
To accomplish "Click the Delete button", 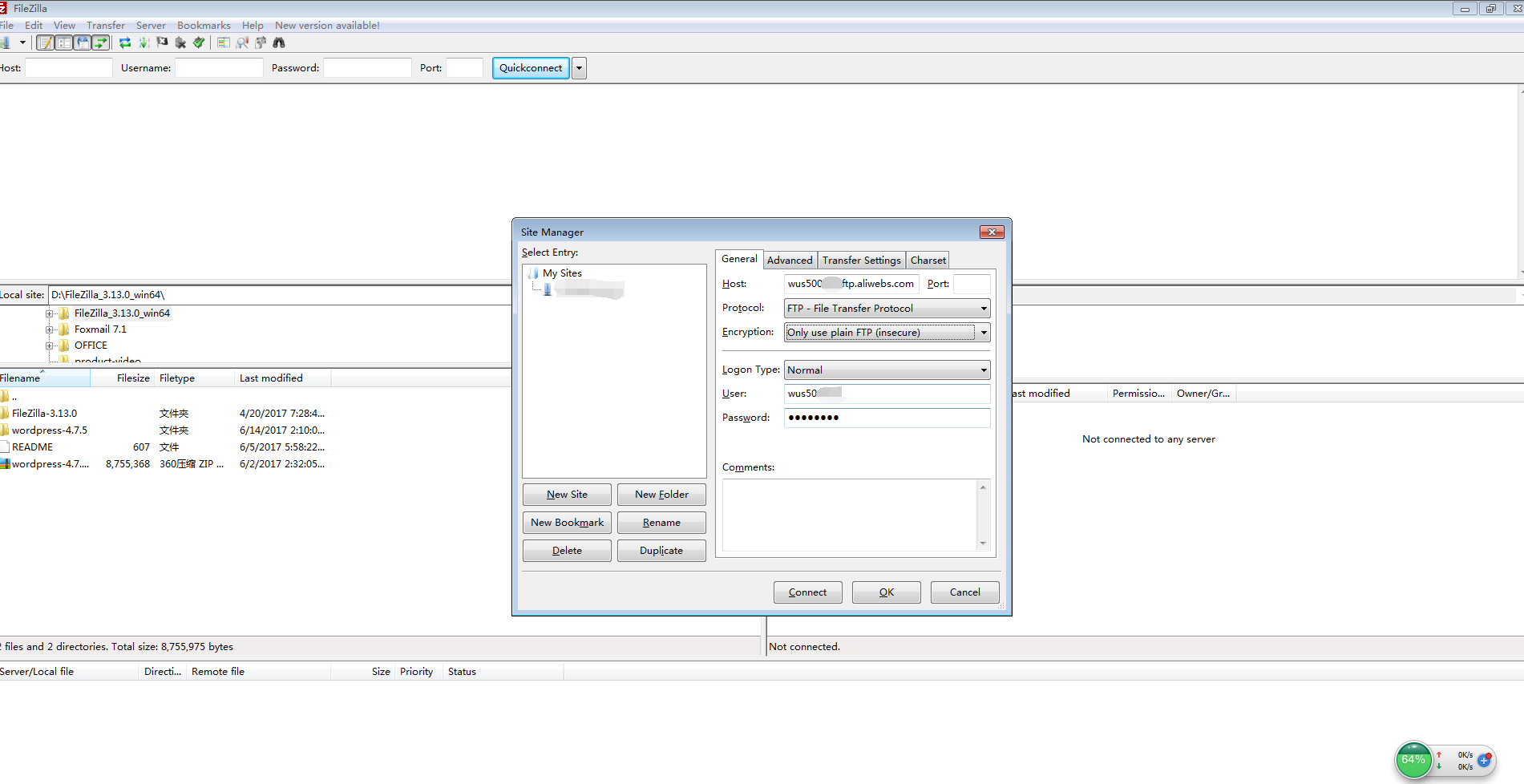I will [567, 551].
